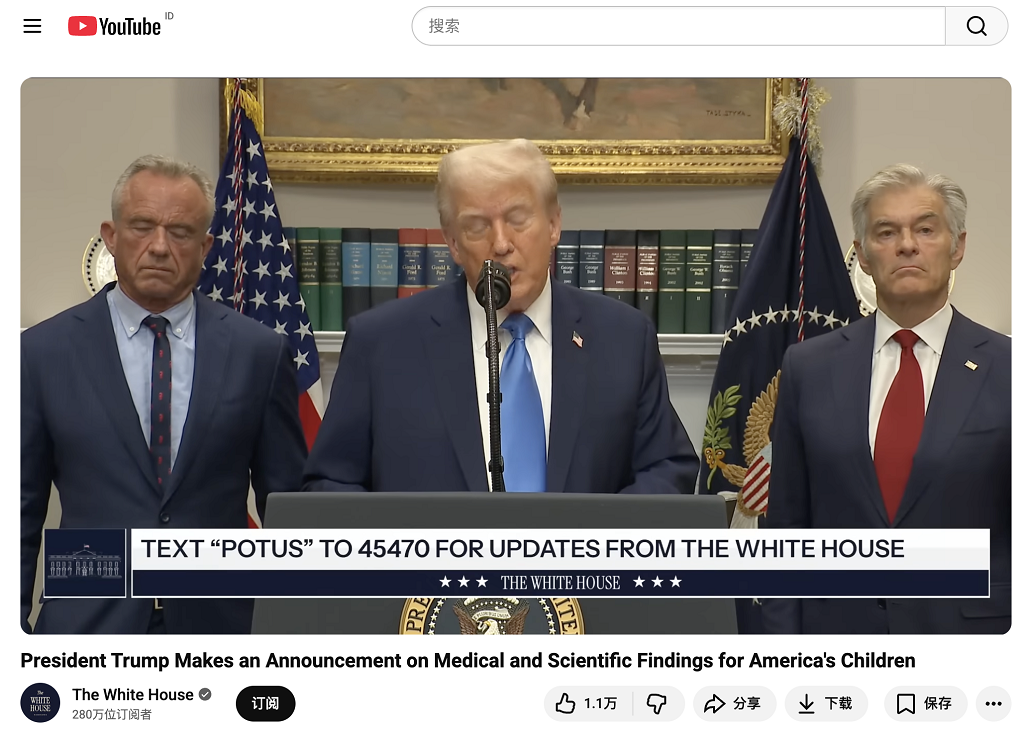Click the search magnifier button
The image size is (1024, 735).
coord(976,26)
